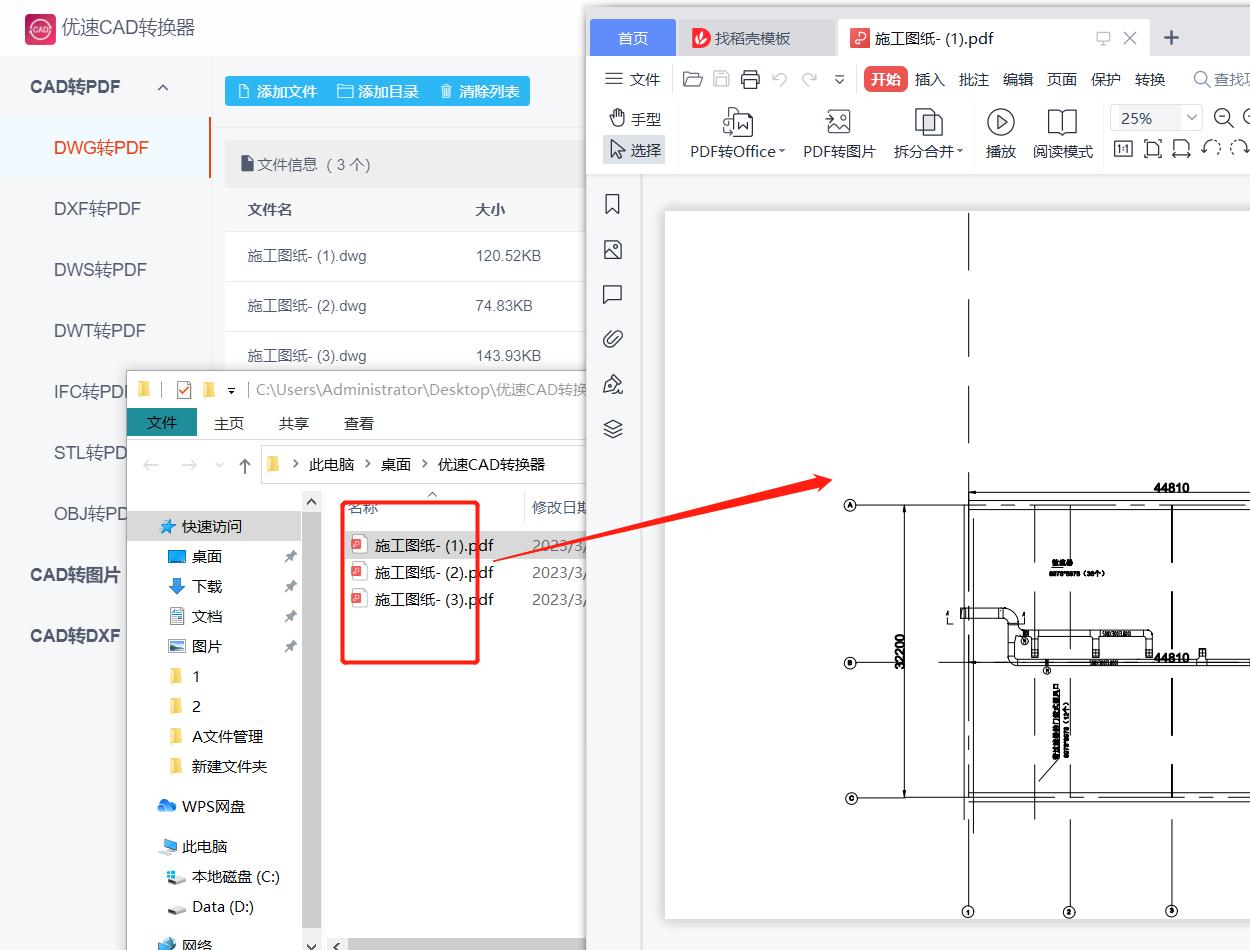This screenshot has height=950, width=1250.
Task: Open the PDF转图片 conversion tool
Action: [838, 133]
